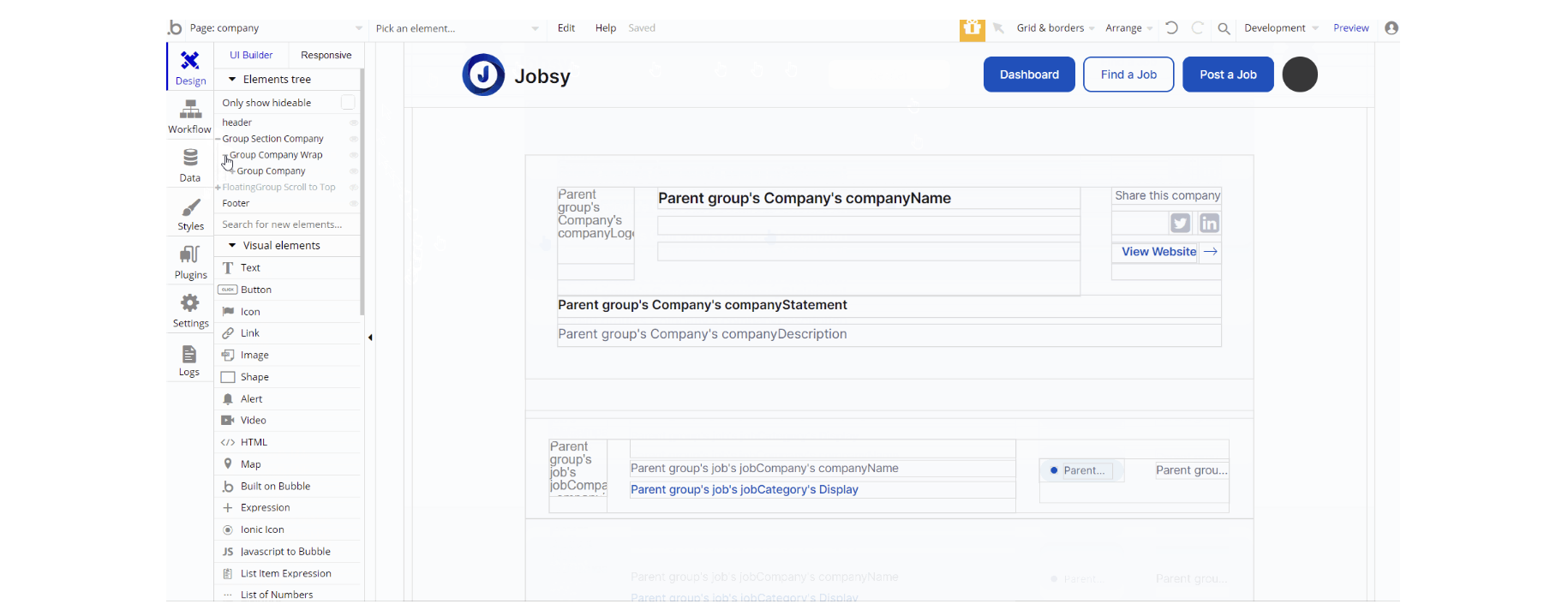Image resolution: width=1568 pixels, height=610 pixels.
Task: Open the Development version dropdown
Action: [1280, 28]
